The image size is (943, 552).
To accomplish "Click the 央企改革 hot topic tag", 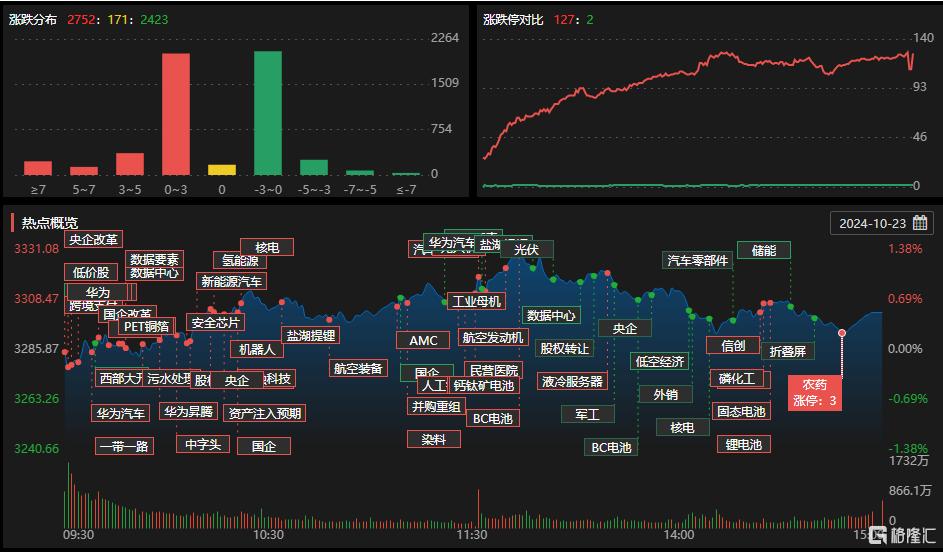I will pos(94,239).
